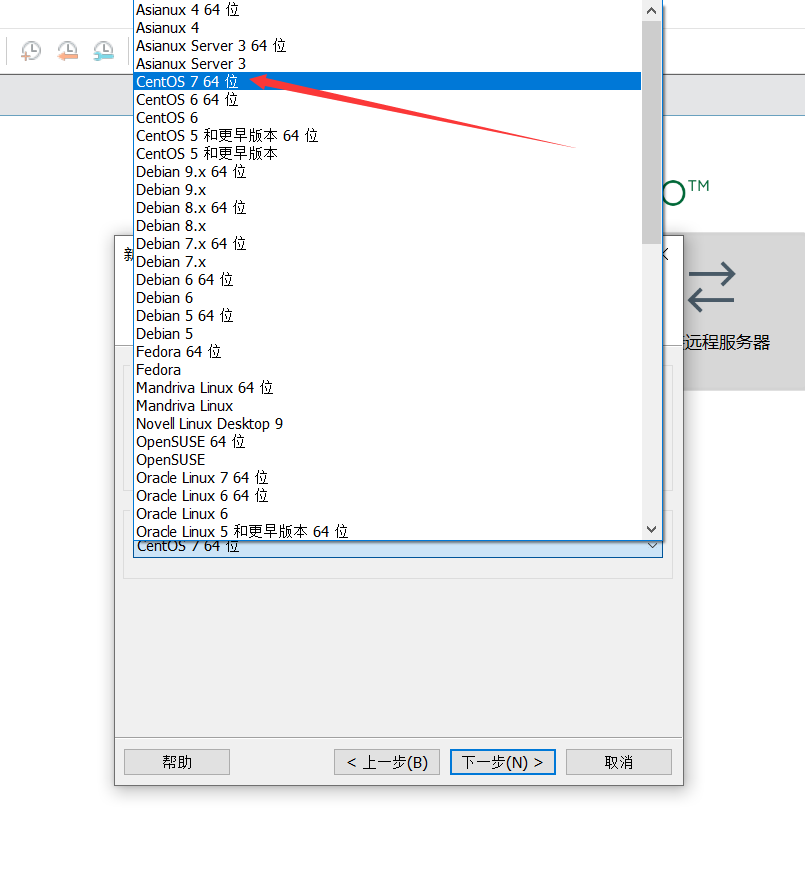Viewport: 805px width, 869px height.
Task: Pick the CentOS 6 entry
Action: pyautogui.click(x=387, y=117)
